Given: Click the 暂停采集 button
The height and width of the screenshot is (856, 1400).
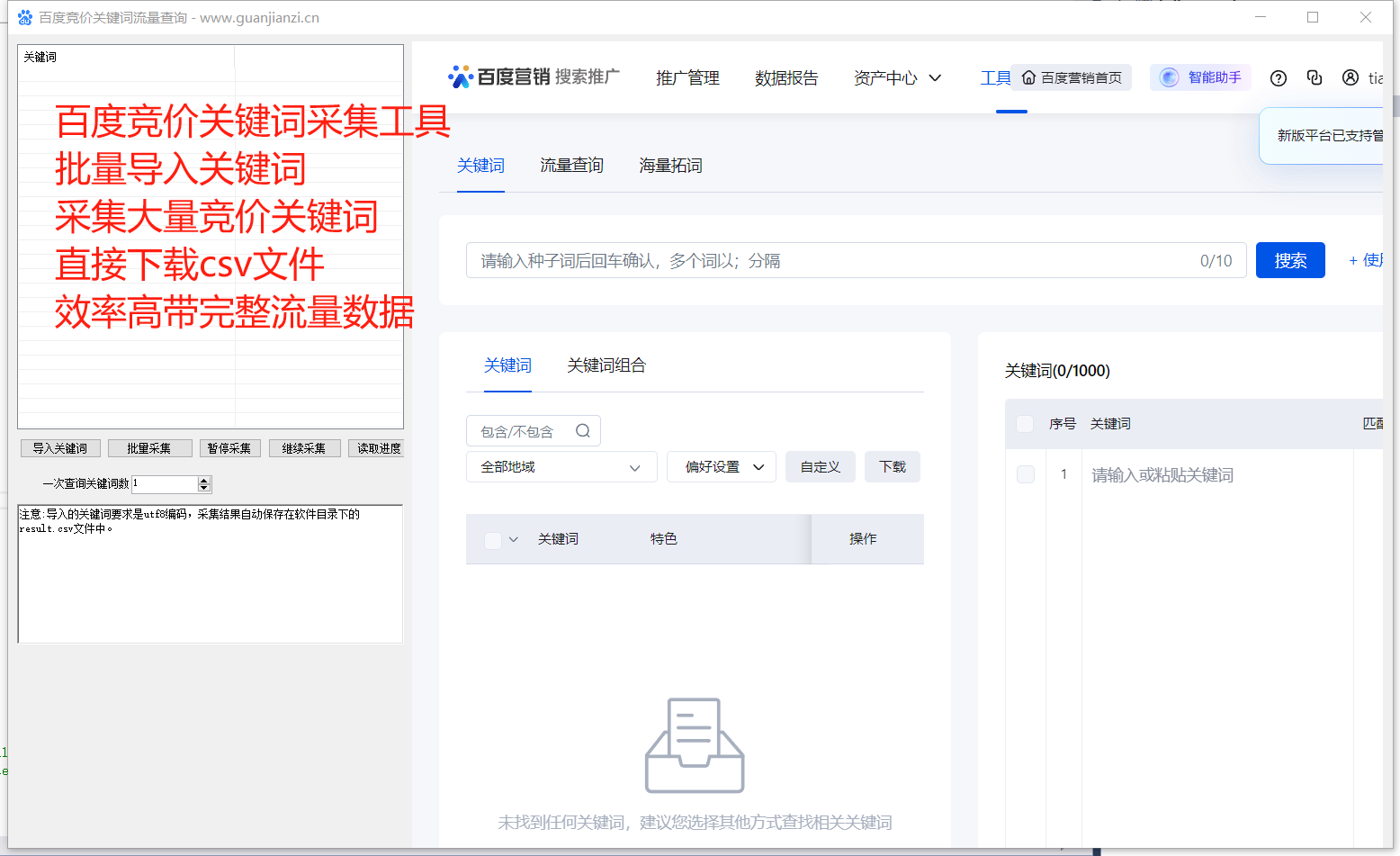Looking at the screenshot, I should click(x=229, y=448).
